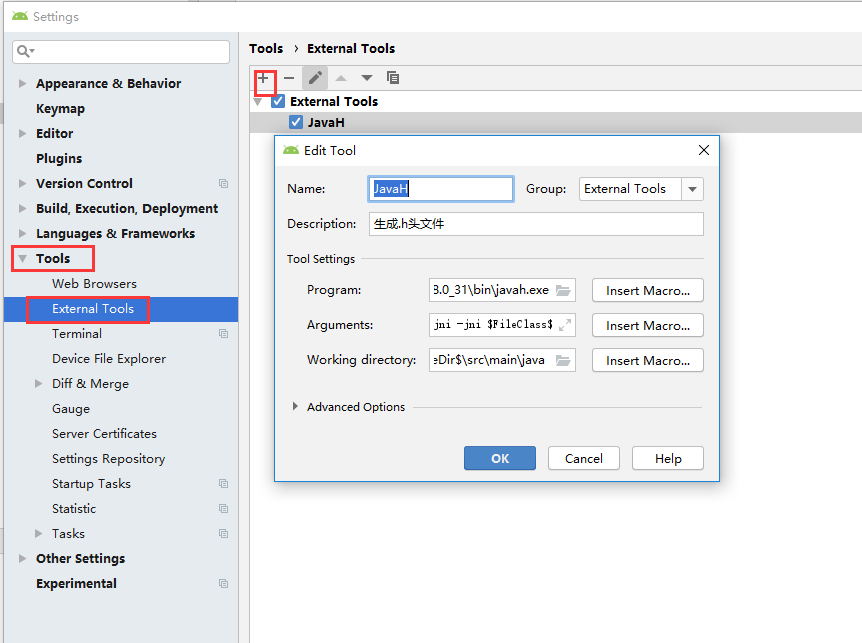Expand Build, Execution, Deployment arrow
Screen dimensions: 862x643
point(23,208)
